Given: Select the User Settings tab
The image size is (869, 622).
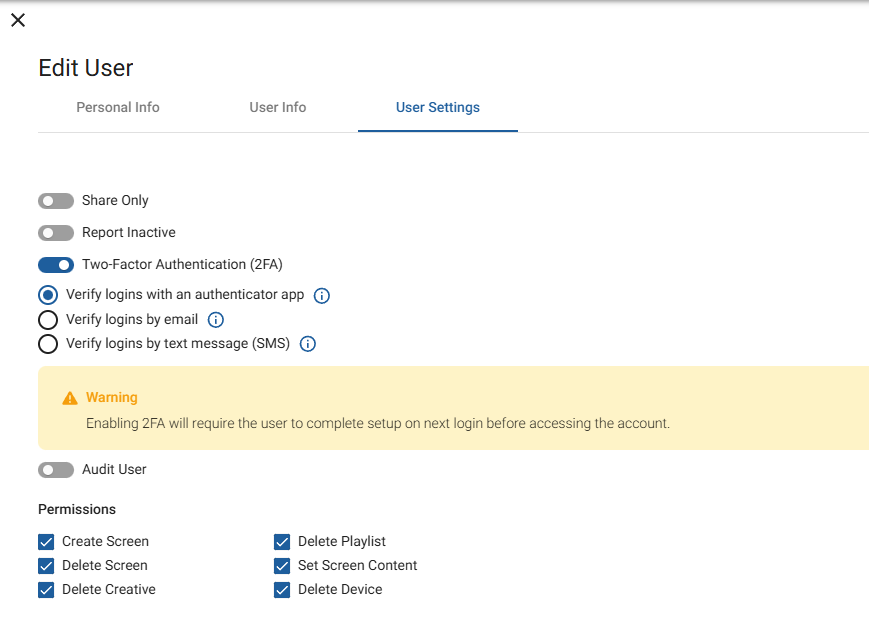Looking at the screenshot, I should 437,107.
